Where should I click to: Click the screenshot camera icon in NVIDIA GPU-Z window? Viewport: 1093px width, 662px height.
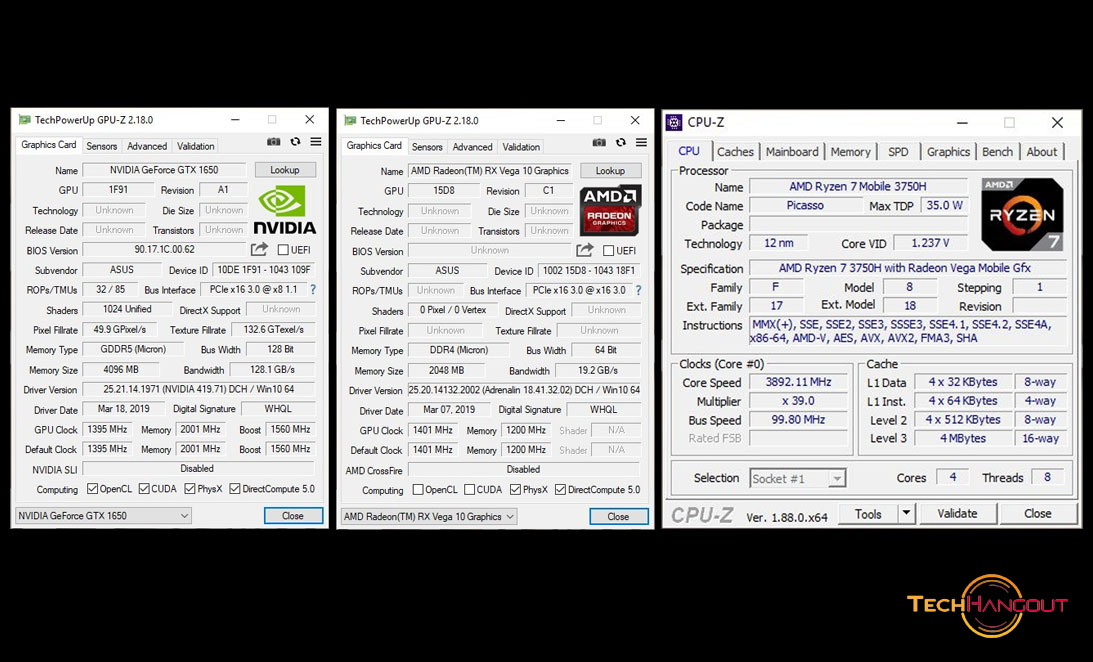(273, 141)
